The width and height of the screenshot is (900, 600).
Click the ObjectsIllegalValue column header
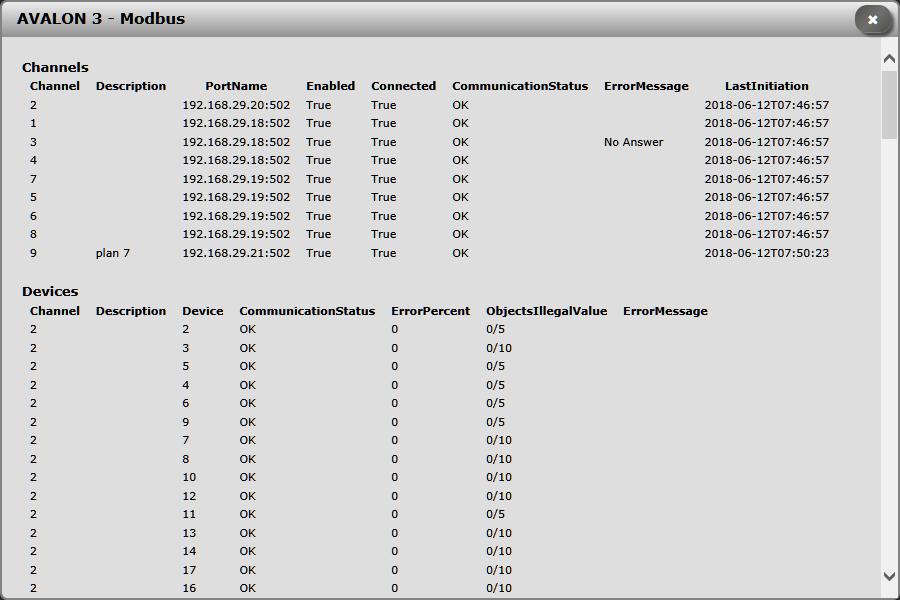[x=546, y=311]
